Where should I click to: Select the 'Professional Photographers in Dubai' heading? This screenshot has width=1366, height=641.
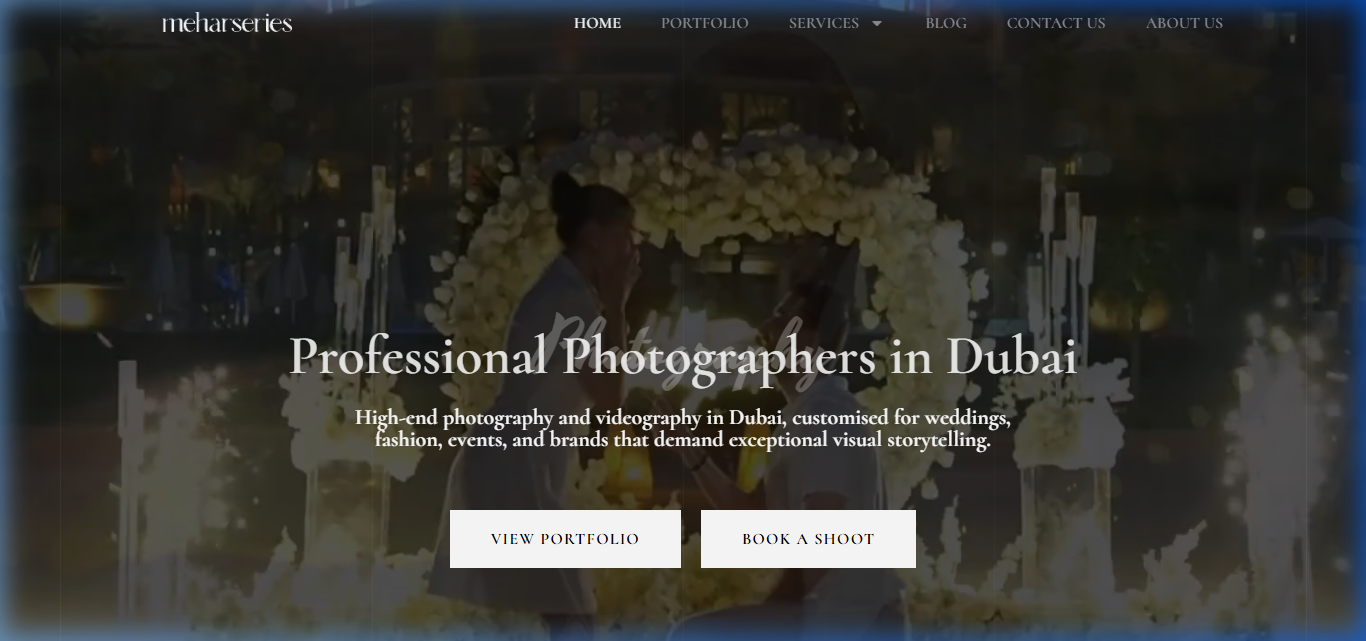click(x=683, y=357)
